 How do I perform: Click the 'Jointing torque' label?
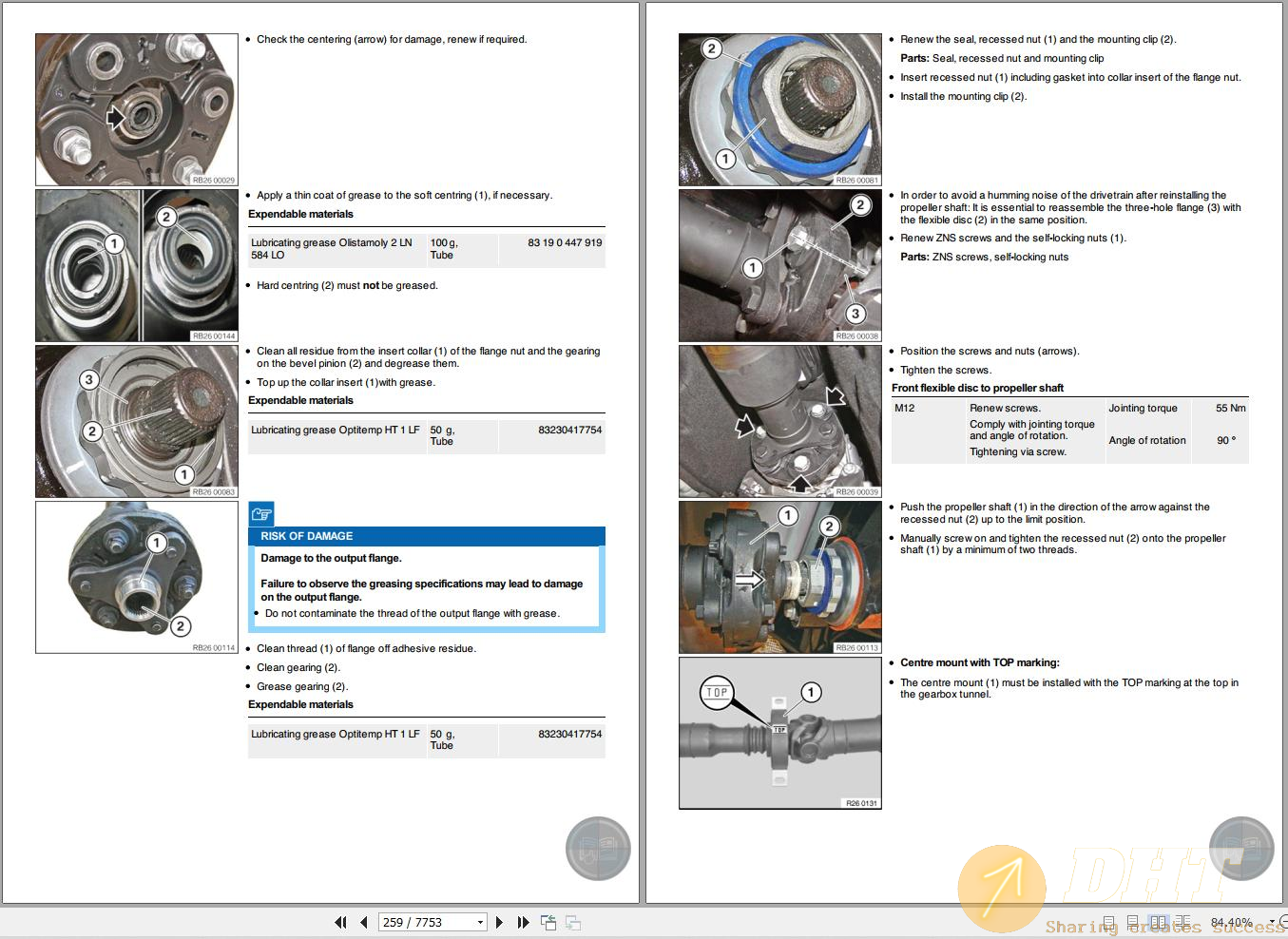[x=1143, y=408]
